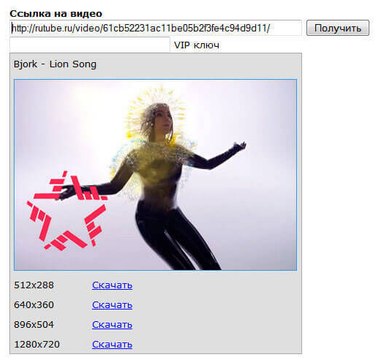Focus the VIP ключ input field
The height and width of the screenshot is (360, 379).
coord(90,45)
